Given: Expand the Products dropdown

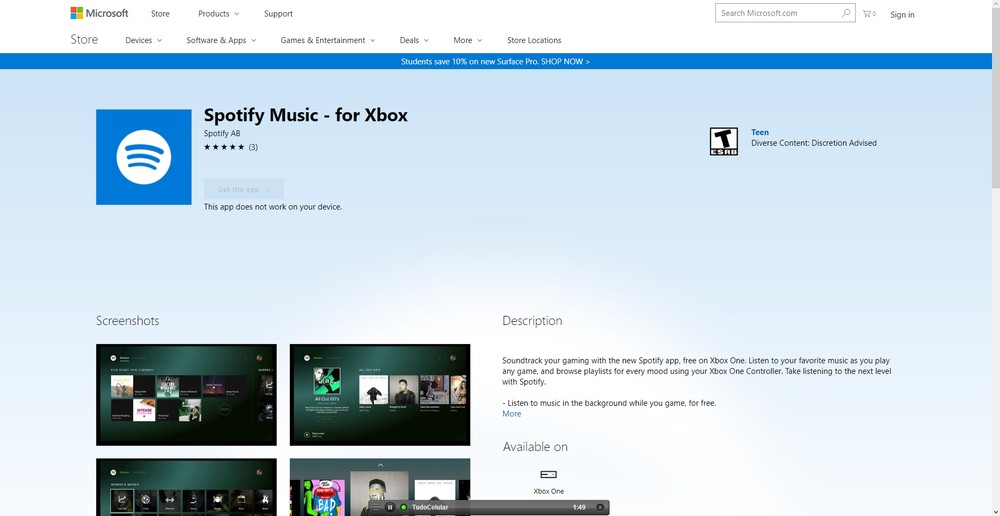Looking at the screenshot, I should pyautogui.click(x=218, y=13).
